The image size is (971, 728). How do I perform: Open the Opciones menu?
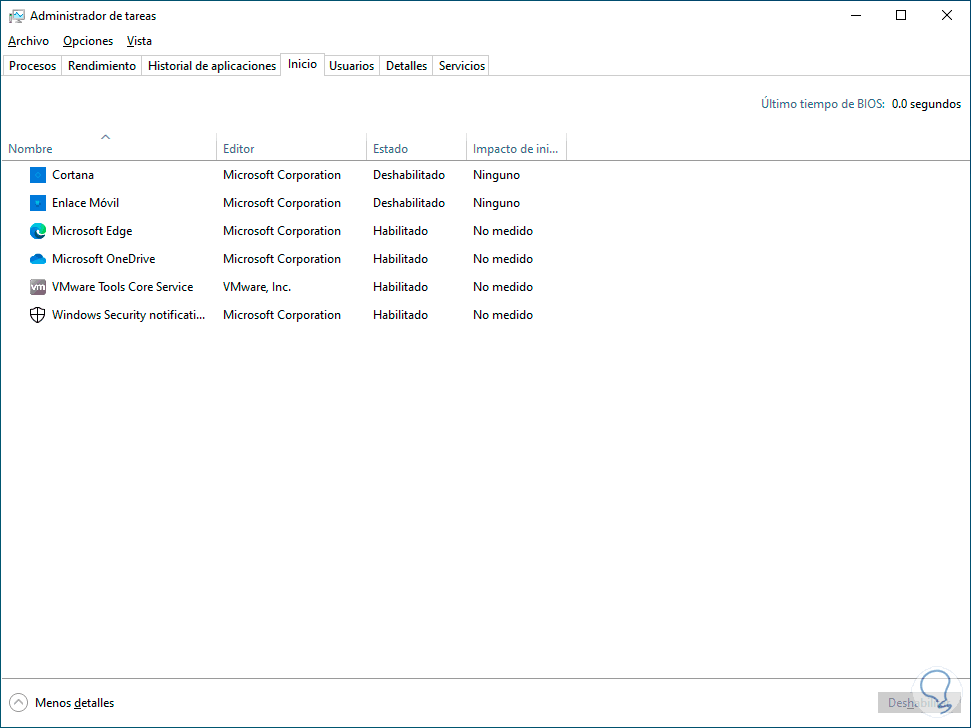[88, 41]
